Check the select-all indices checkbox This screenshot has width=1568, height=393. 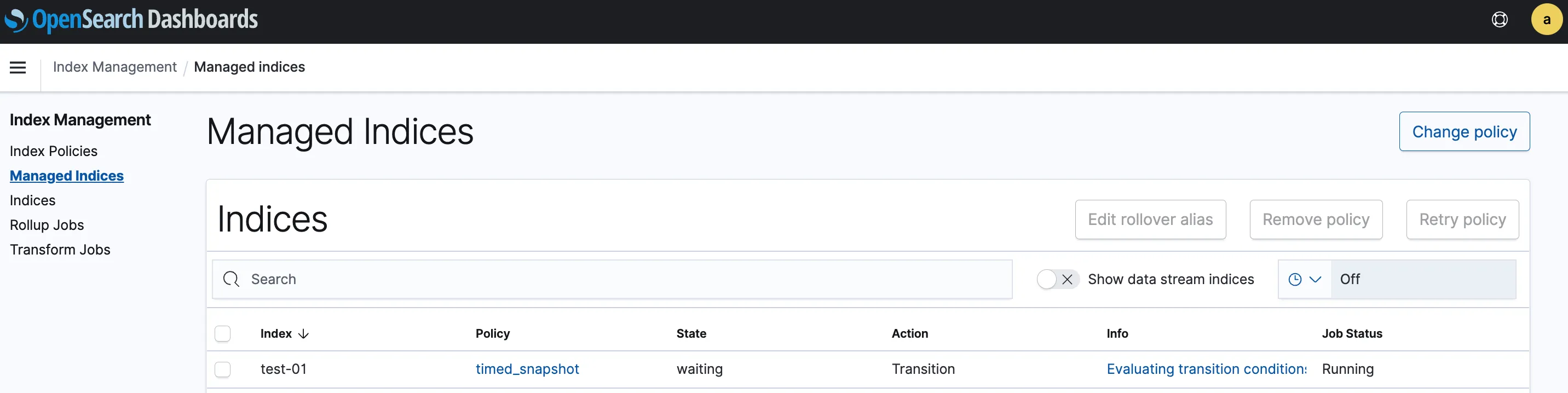tap(223, 334)
